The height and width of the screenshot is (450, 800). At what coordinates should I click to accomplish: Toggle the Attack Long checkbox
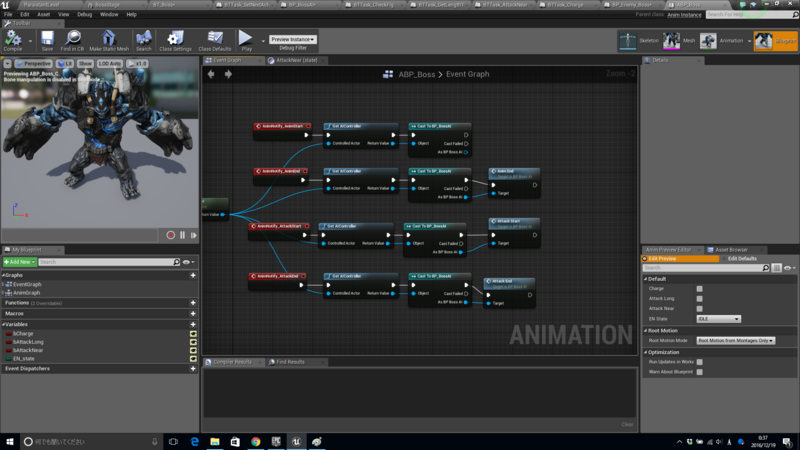tap(699, 298)
